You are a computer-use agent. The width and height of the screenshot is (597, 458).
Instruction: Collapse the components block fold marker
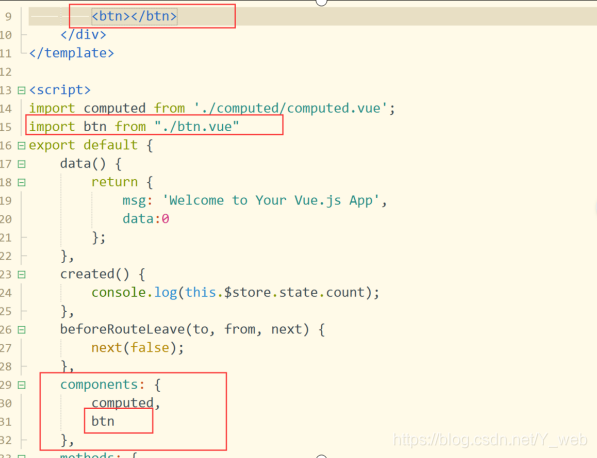pos(22,385)
